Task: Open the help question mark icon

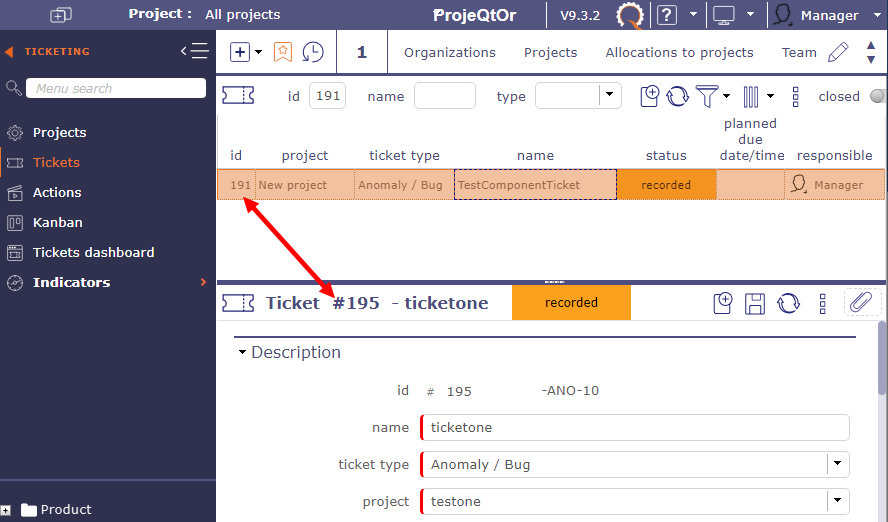Action: 667,15
